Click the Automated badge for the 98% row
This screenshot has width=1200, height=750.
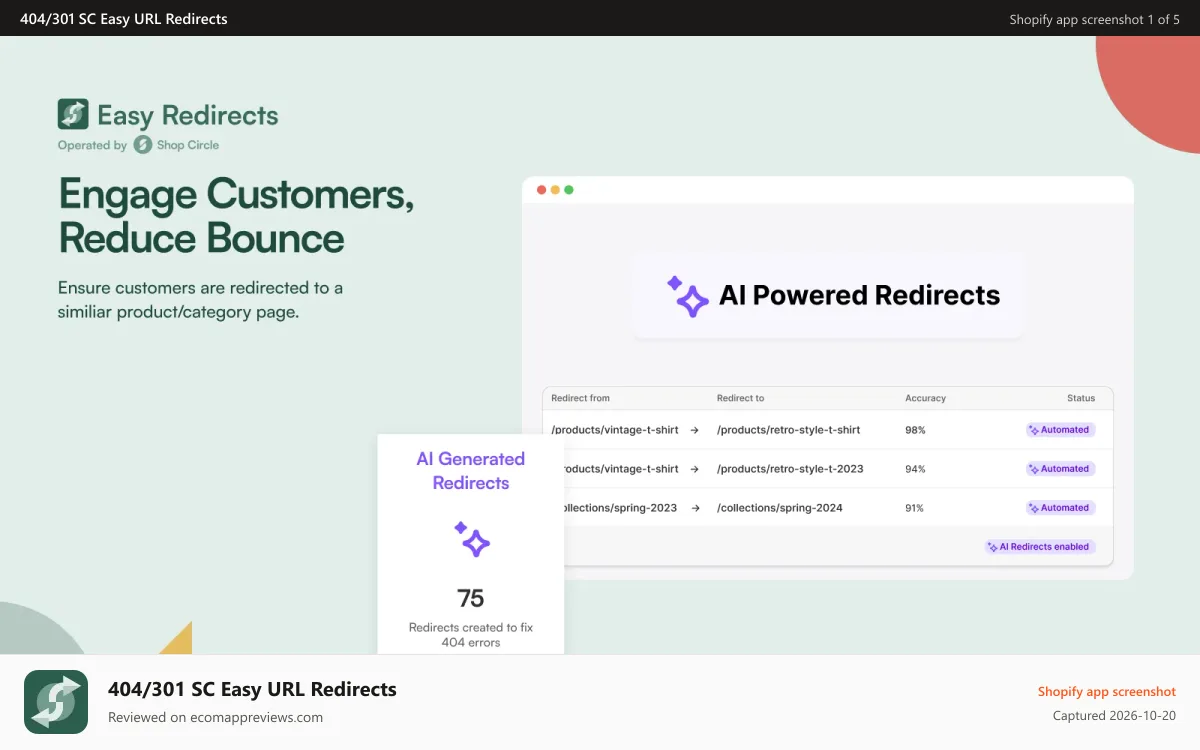pos(1060,430)
